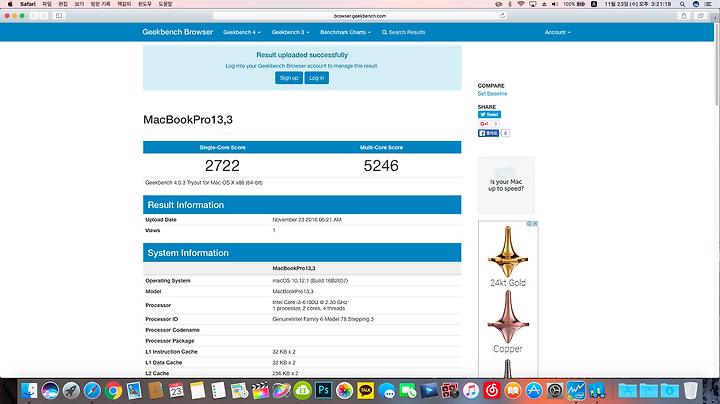
Task: Open App Store from the dock
Action: [534, 391]
